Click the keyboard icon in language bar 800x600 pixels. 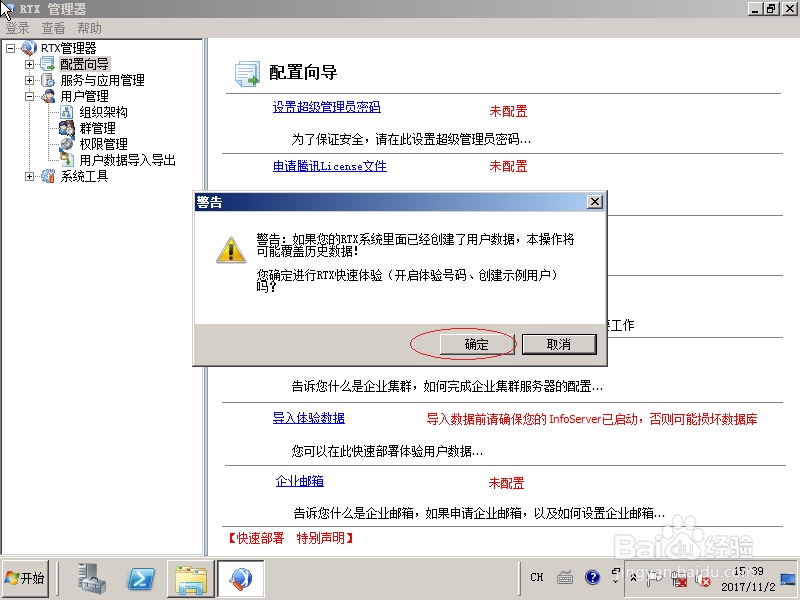click(565, 577)
